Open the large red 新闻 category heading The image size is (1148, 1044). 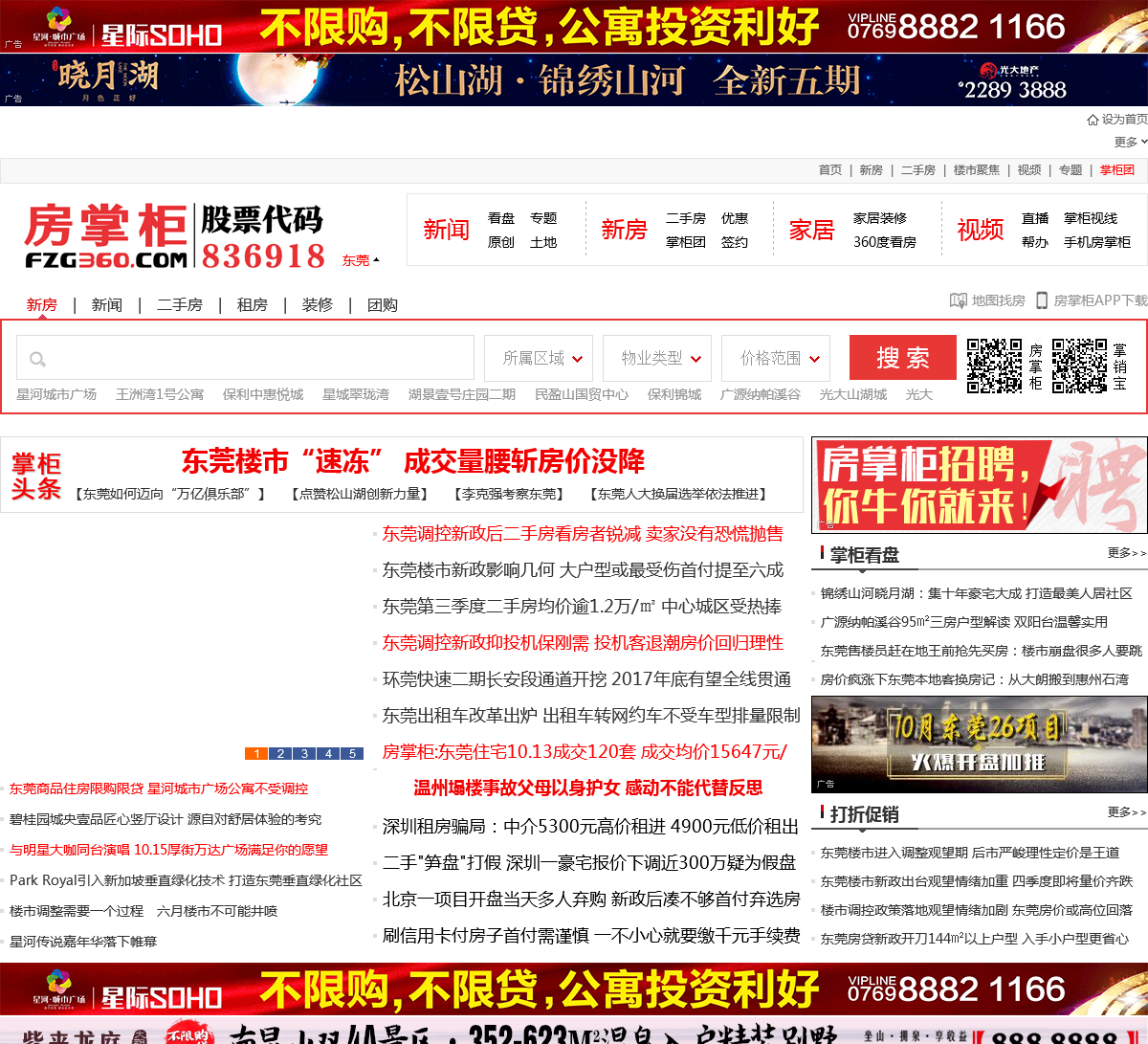[447, 230]
